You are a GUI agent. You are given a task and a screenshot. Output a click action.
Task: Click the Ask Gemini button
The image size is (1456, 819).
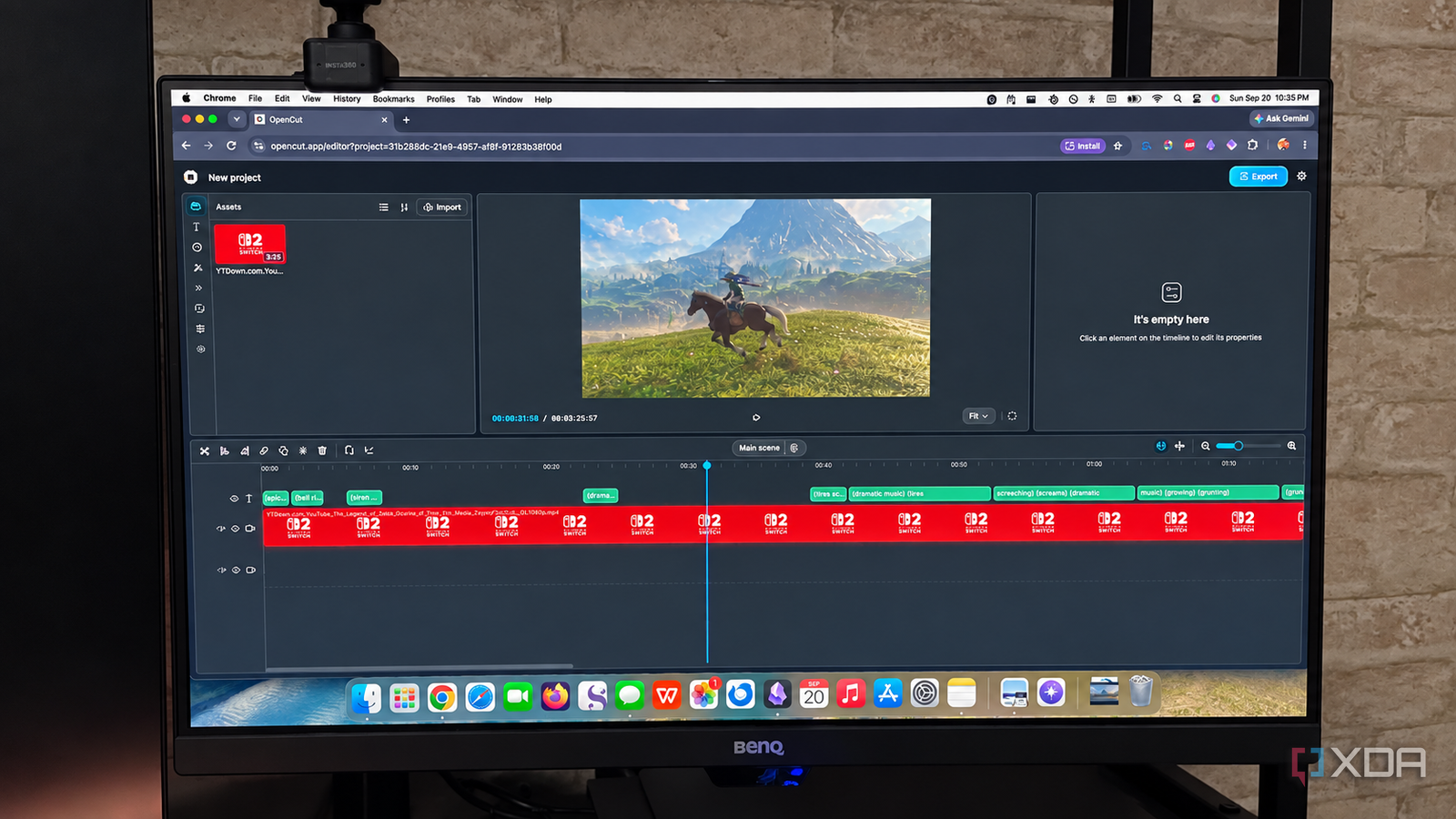click(x=1281, y=118)
